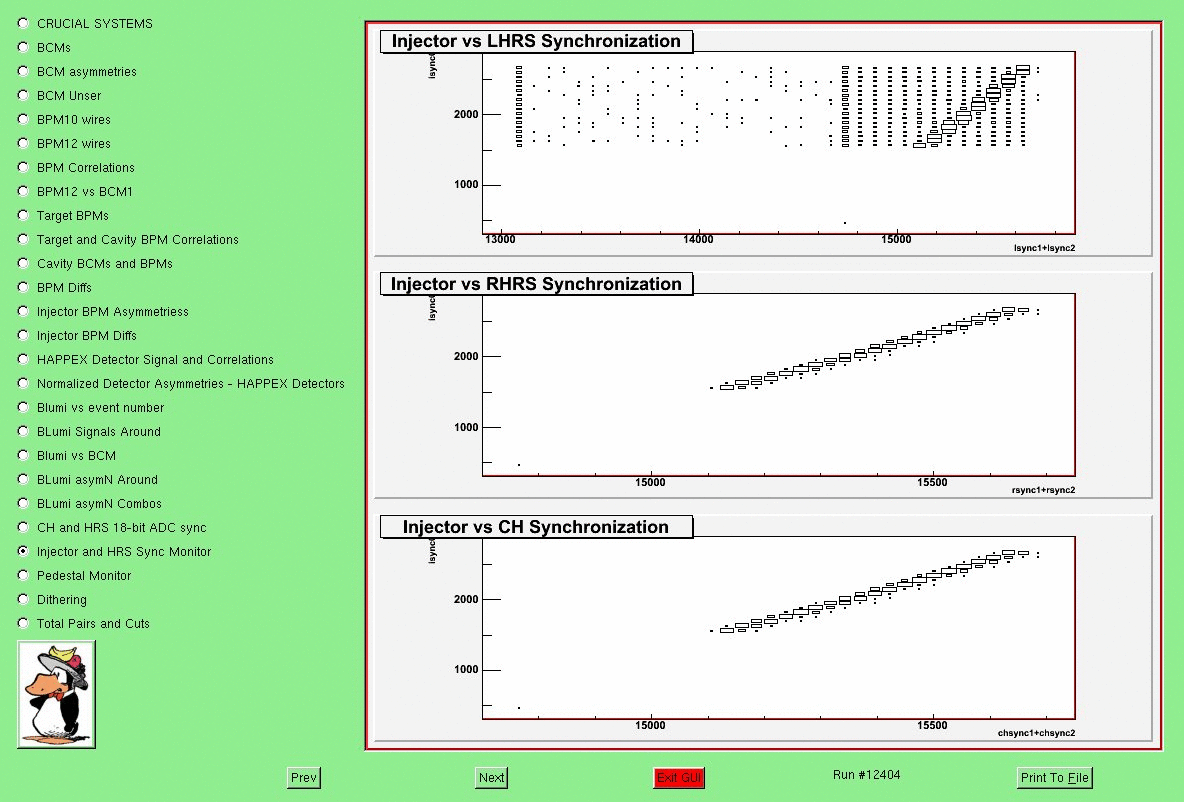Advance with the Next button

(491, 778)
